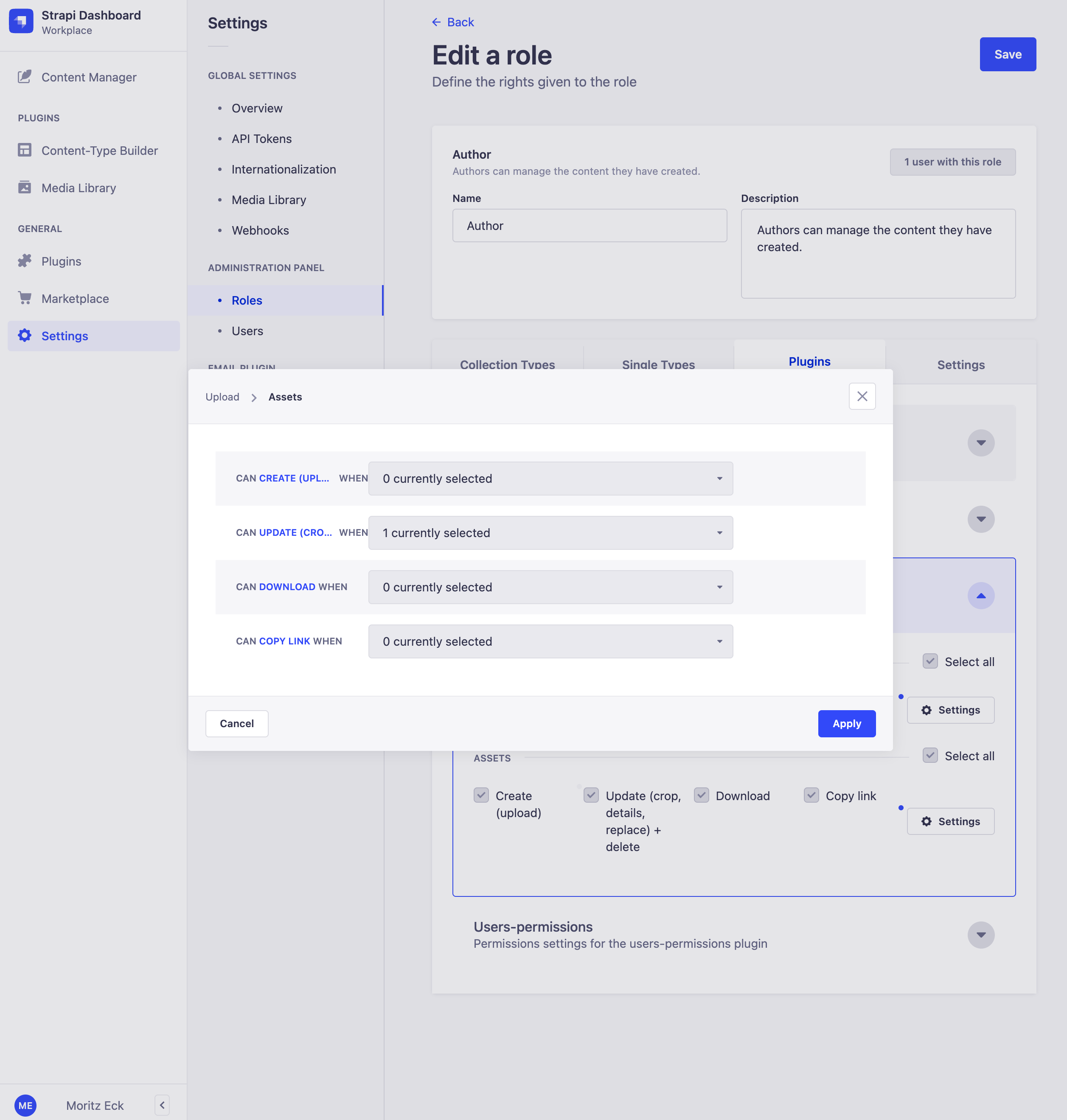Apply the selected conditions
Viewport: 1067px width, 1120px height.
click(846, 723)
